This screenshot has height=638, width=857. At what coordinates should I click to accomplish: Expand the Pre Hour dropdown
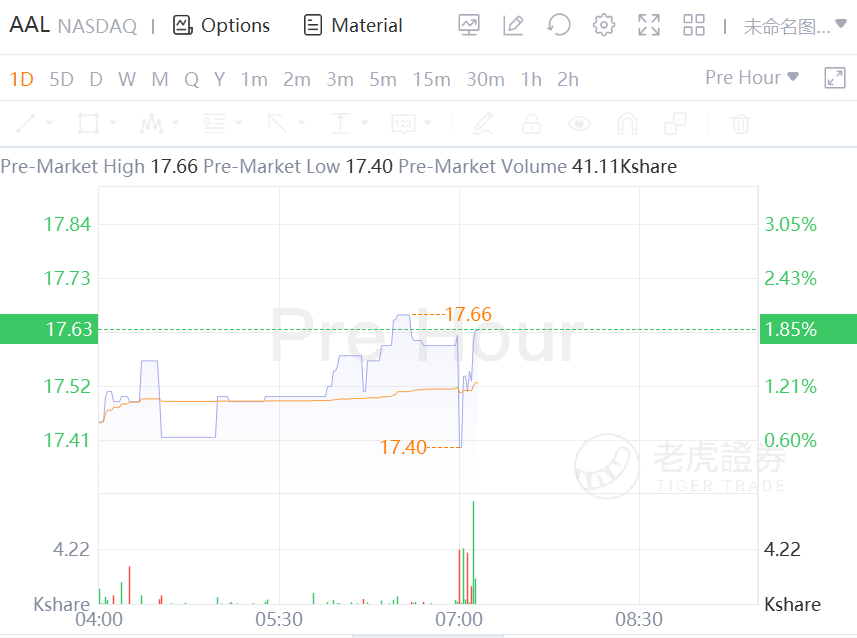(x=751, y=77)
